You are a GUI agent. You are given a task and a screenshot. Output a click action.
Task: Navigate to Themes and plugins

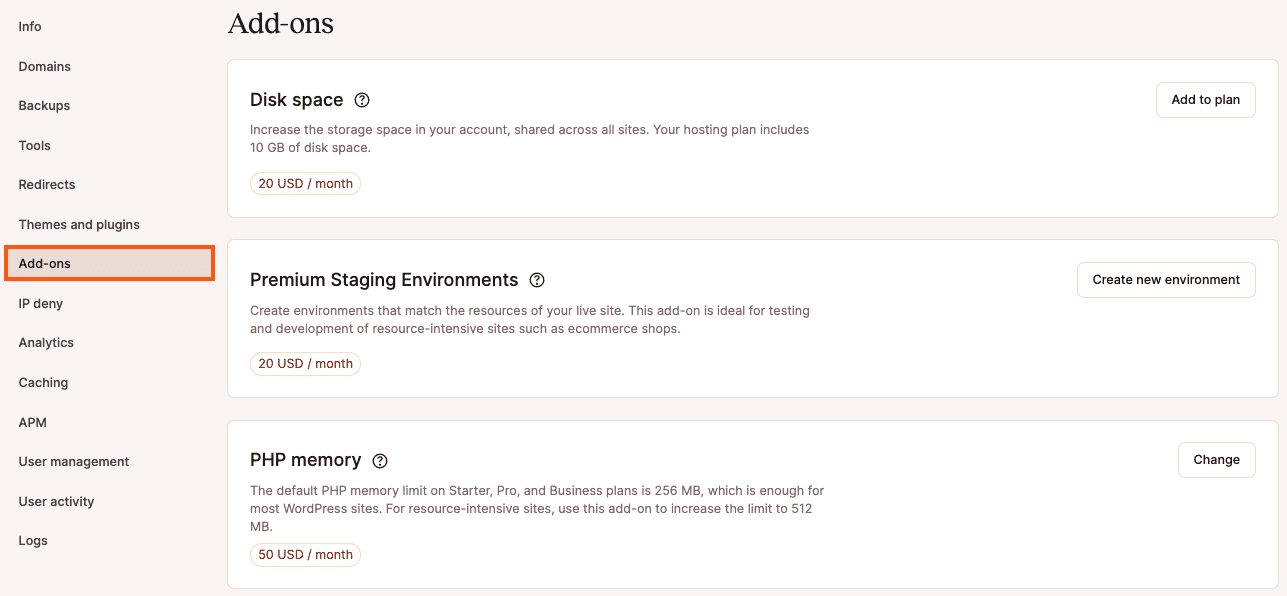point(79,225)
